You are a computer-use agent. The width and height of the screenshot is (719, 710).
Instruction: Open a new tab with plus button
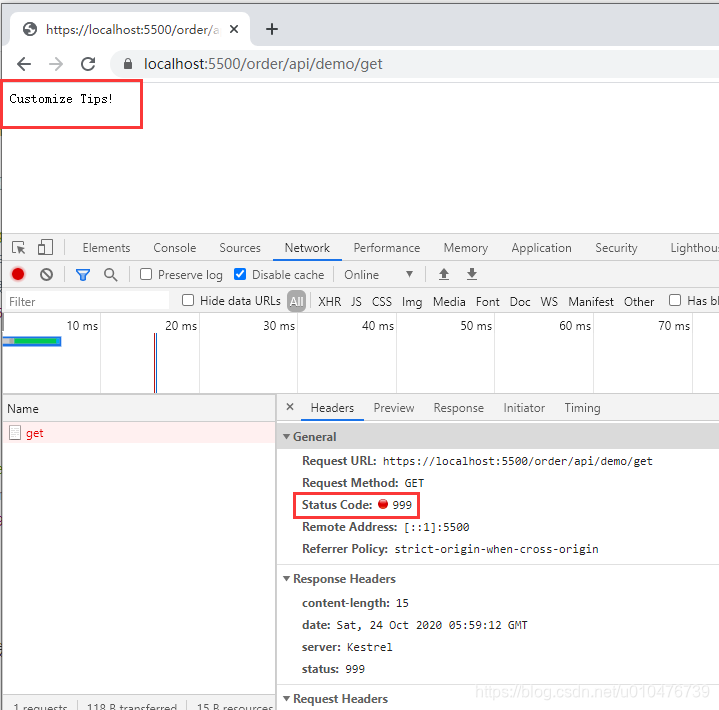point(272,29)
